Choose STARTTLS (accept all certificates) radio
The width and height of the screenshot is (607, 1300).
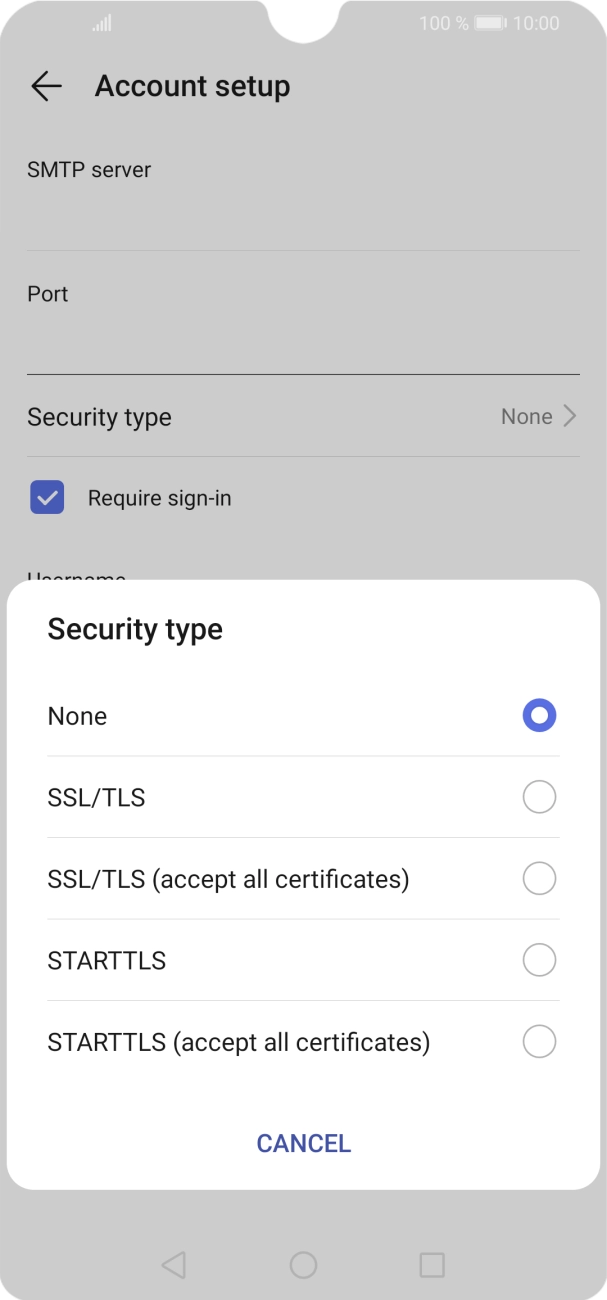pyautogui.click(x=539, y=1042)
